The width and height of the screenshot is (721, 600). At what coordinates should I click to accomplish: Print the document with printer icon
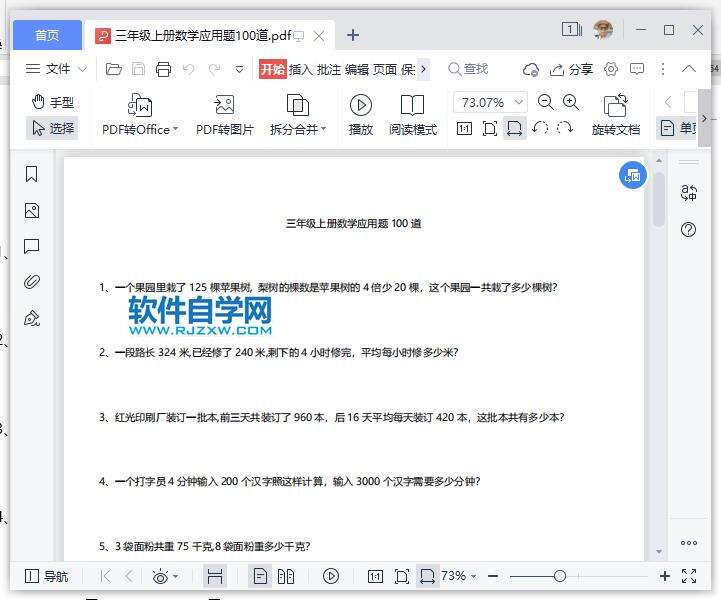click(x=163, y=69)
